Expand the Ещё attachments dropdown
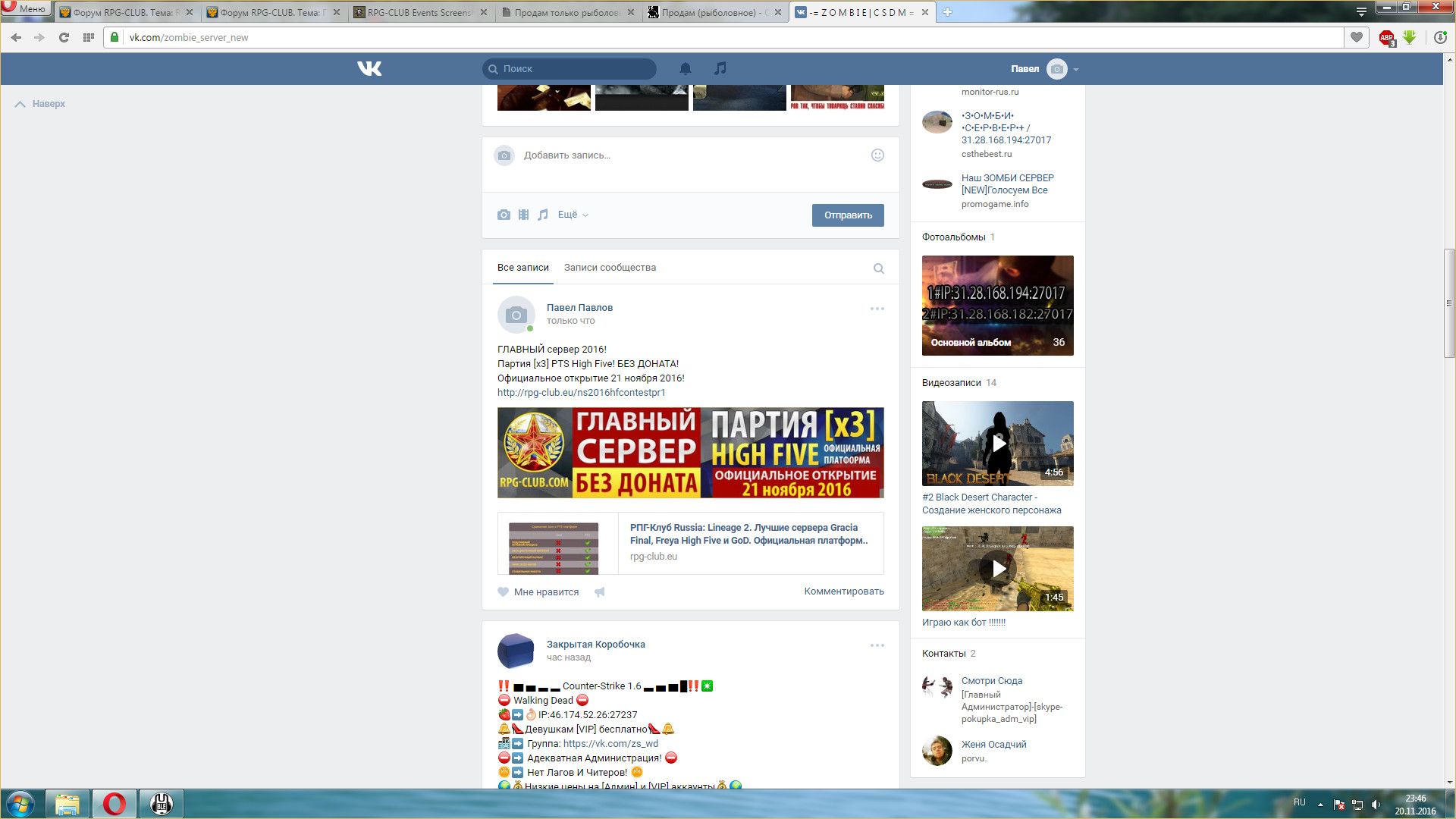Image resolution: width=1456 pixels, height=819 pixels. (x=573, y=215)
